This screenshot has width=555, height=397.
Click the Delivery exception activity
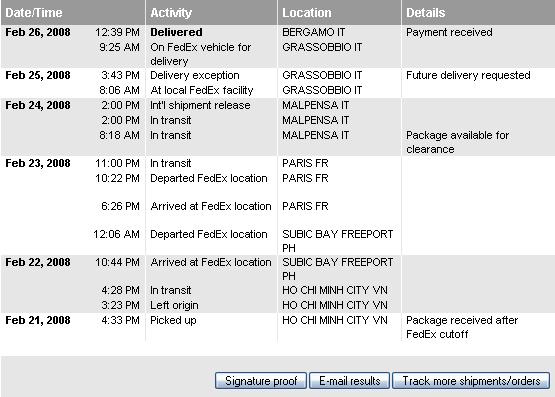pyautogui.click(x=195, y=75)
